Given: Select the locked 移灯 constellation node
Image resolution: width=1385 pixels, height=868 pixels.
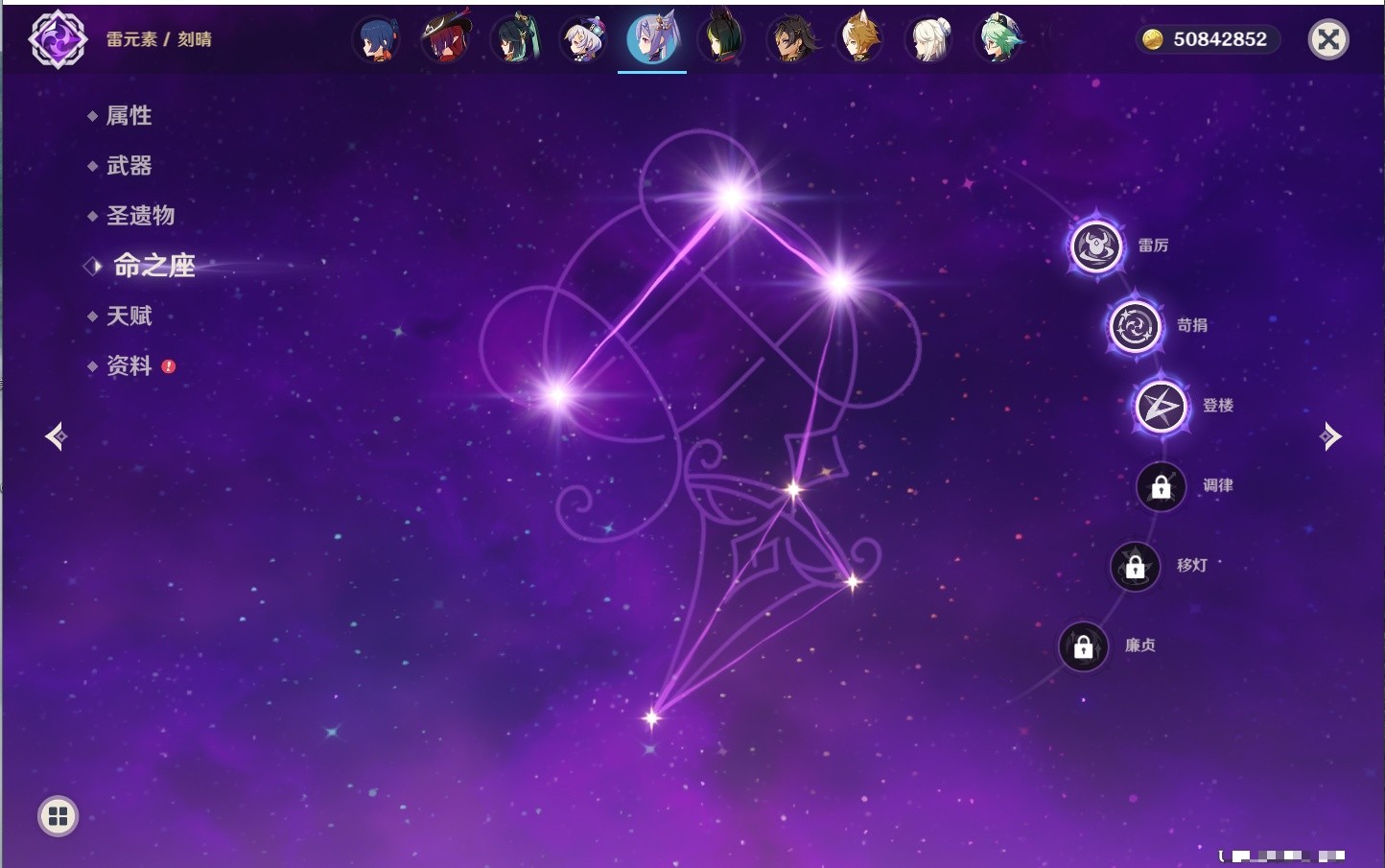Looking at the screenshot, I should [1136, 567].
